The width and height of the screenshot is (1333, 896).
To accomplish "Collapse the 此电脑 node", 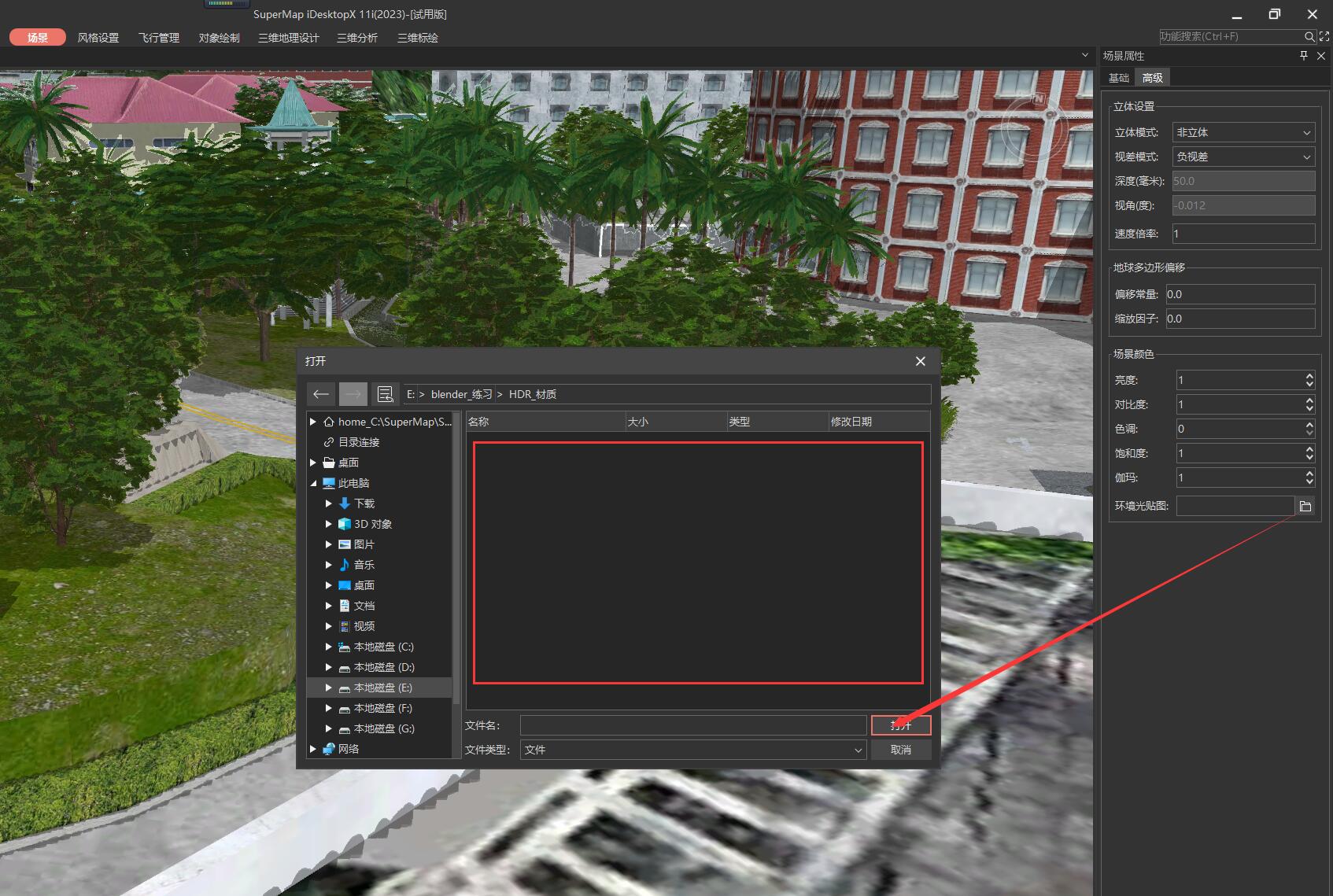I will (313, 483).
